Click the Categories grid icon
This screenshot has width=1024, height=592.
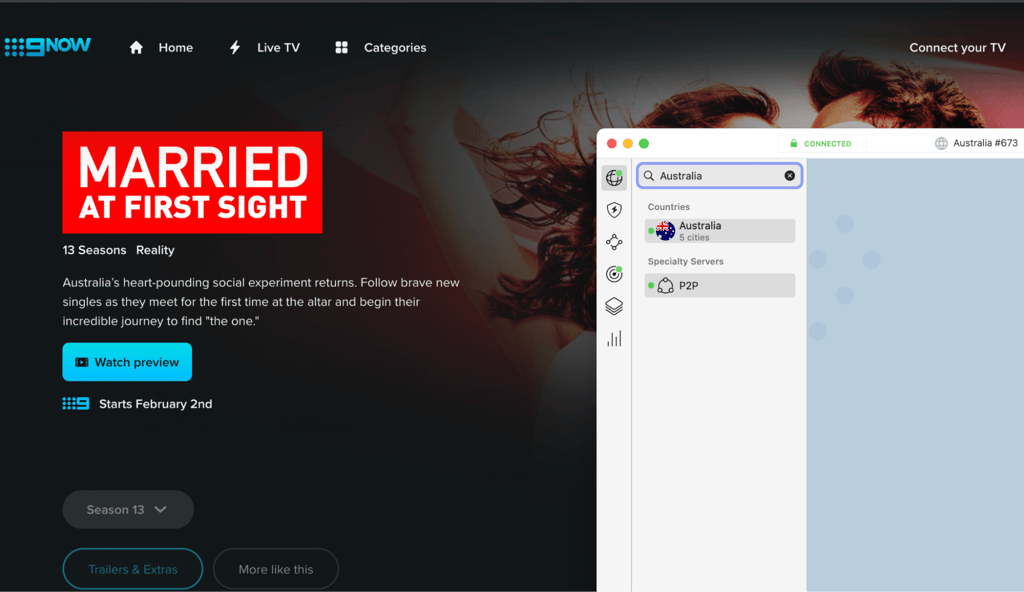(x=342, y=48)
